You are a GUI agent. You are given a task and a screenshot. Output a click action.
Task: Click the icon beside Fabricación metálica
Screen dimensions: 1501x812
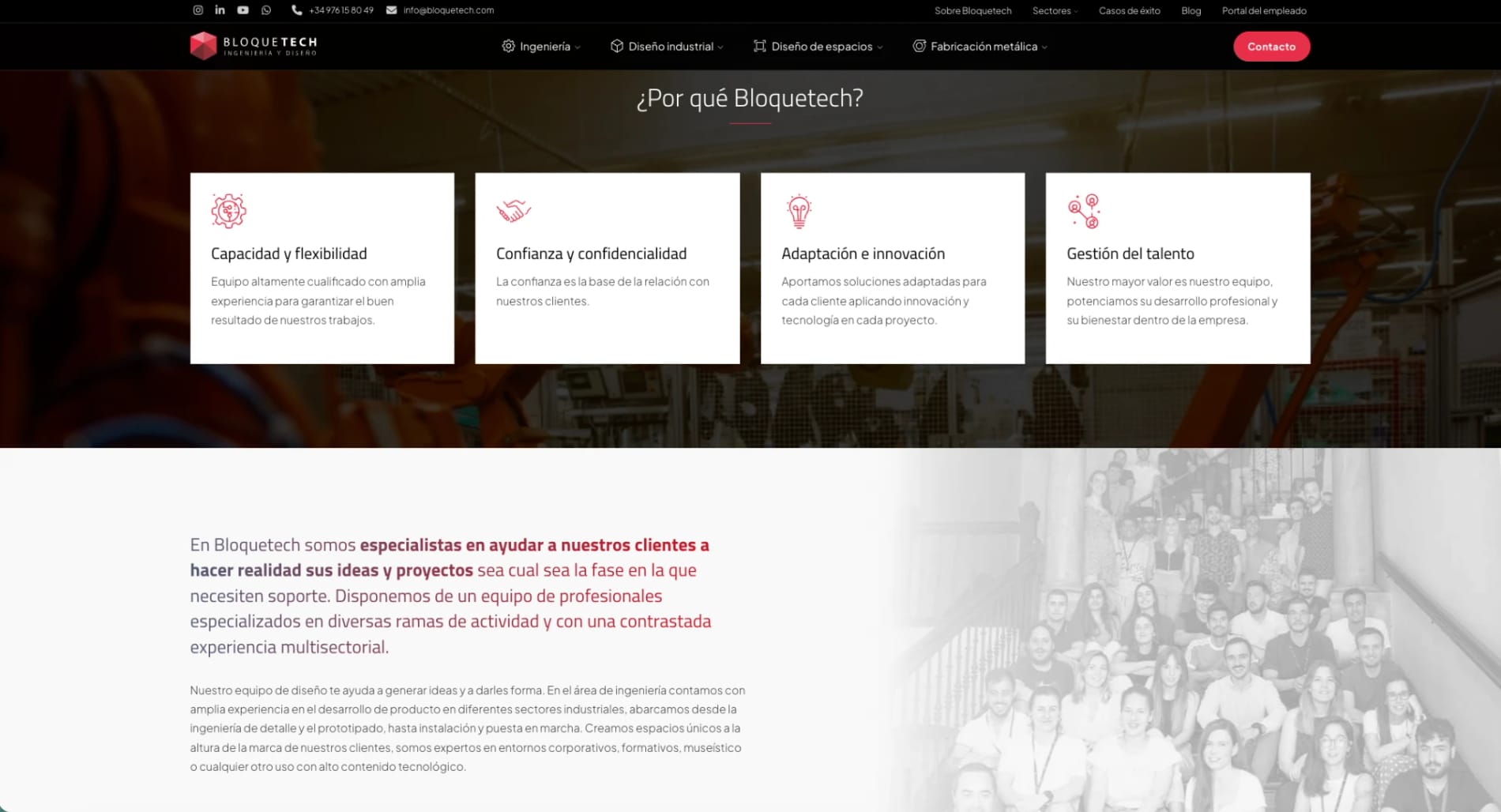[x=920, y=46]
